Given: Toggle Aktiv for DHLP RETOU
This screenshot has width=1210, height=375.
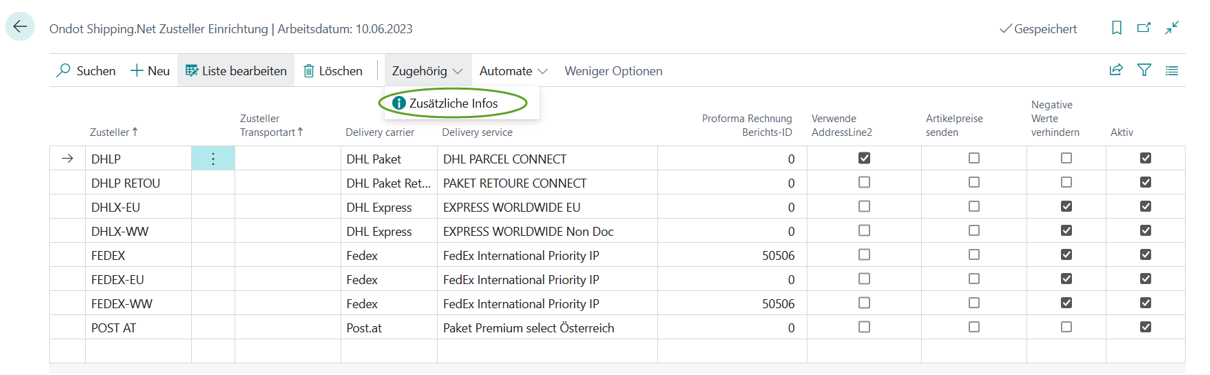Looking at the screenshot, I should pos(1145,182).
